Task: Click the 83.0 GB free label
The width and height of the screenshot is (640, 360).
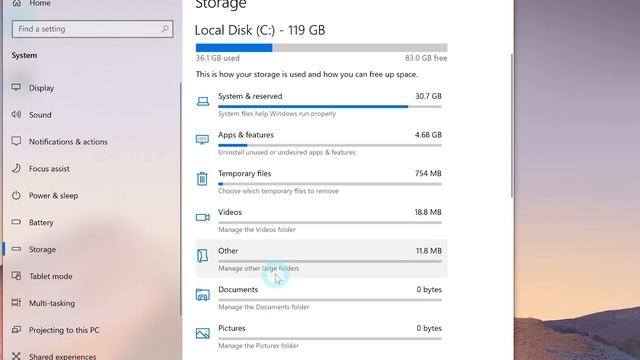Action: click(426, 58)
